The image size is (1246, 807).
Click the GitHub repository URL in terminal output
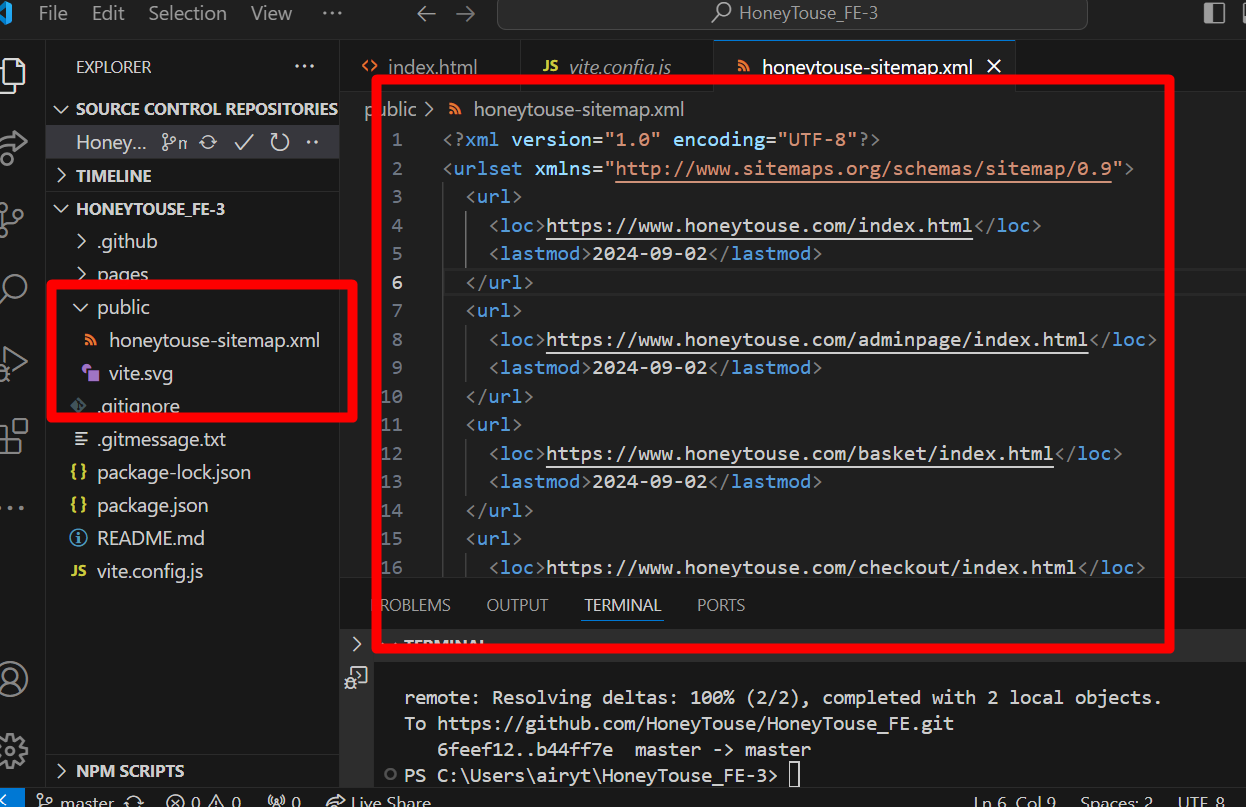(x=695, y=723)
